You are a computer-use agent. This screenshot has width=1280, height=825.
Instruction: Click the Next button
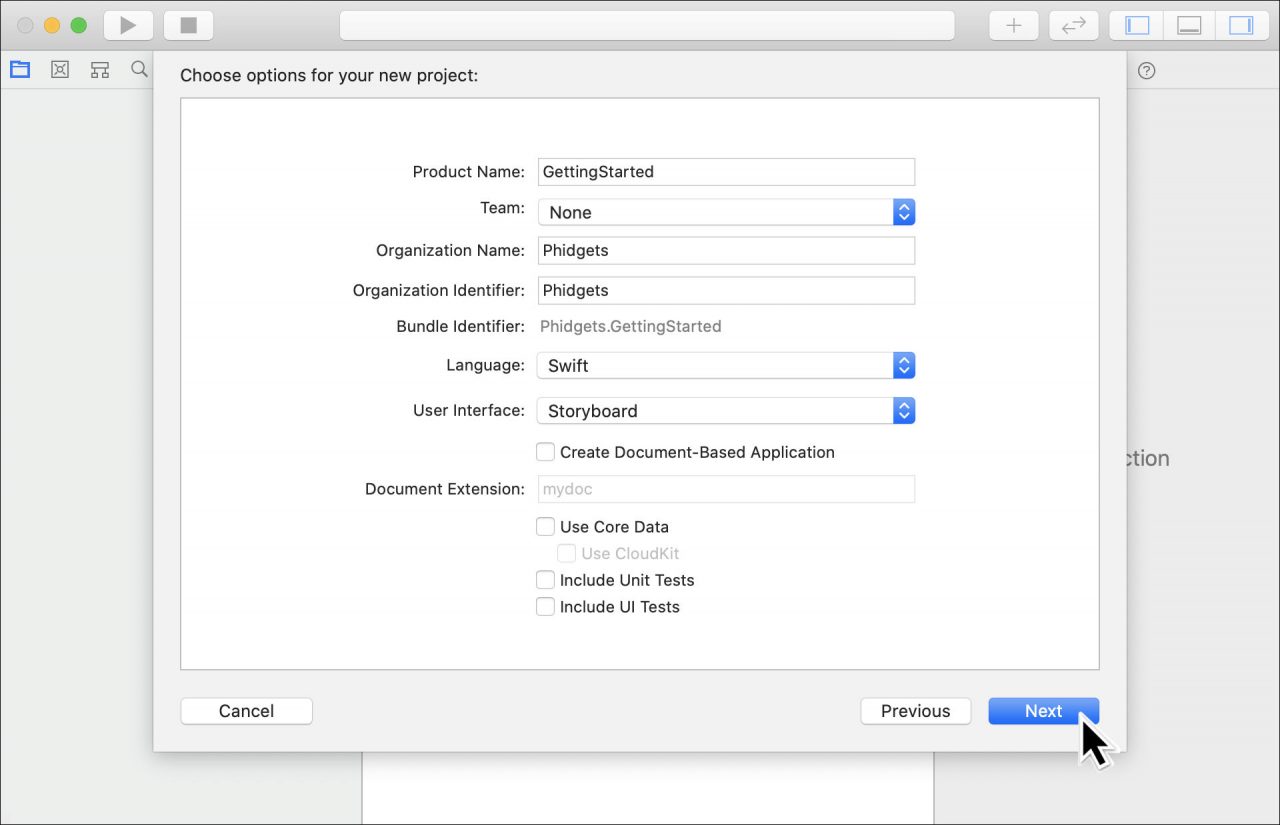coord(1043,711)
